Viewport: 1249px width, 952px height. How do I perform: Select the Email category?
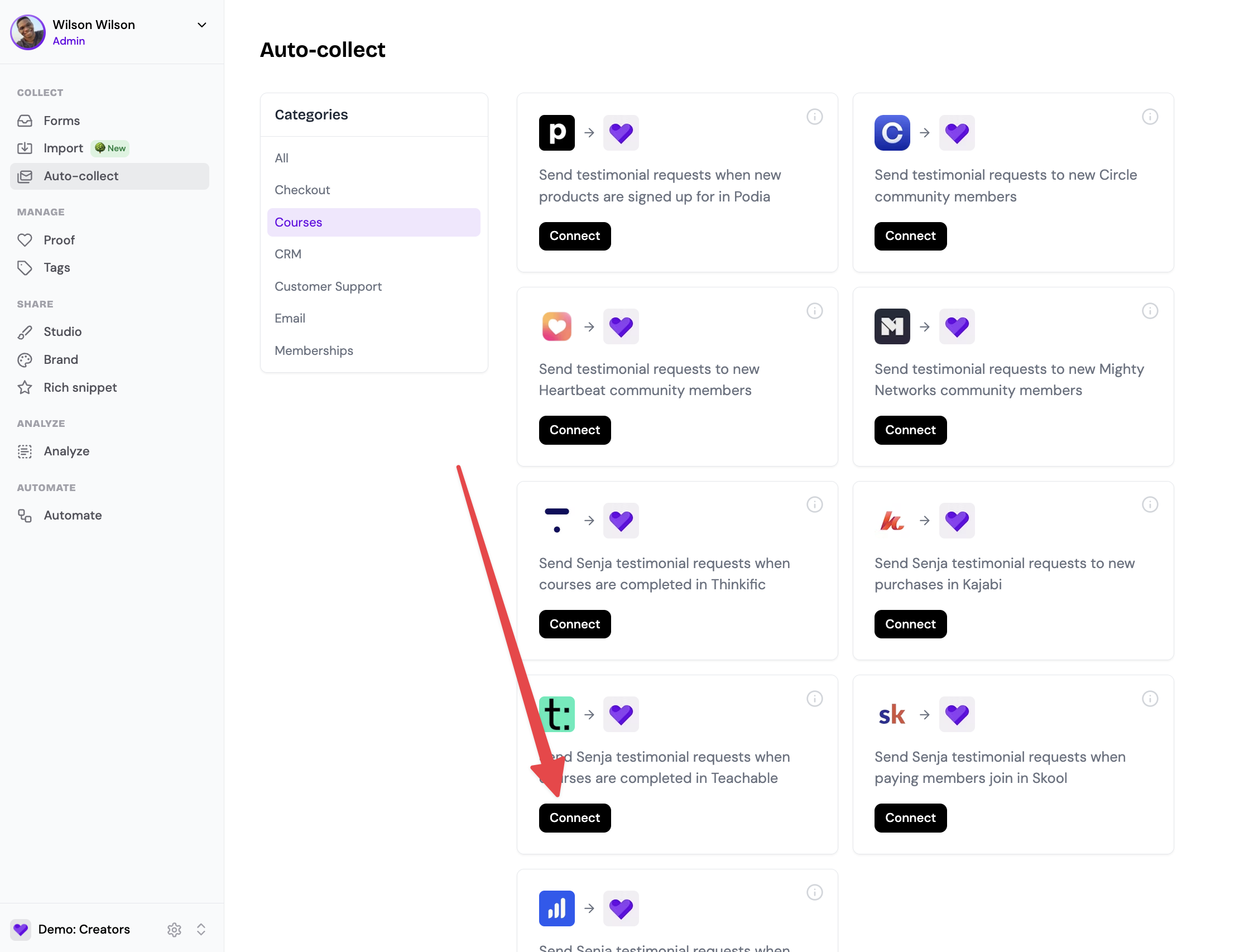pos(373,319)
